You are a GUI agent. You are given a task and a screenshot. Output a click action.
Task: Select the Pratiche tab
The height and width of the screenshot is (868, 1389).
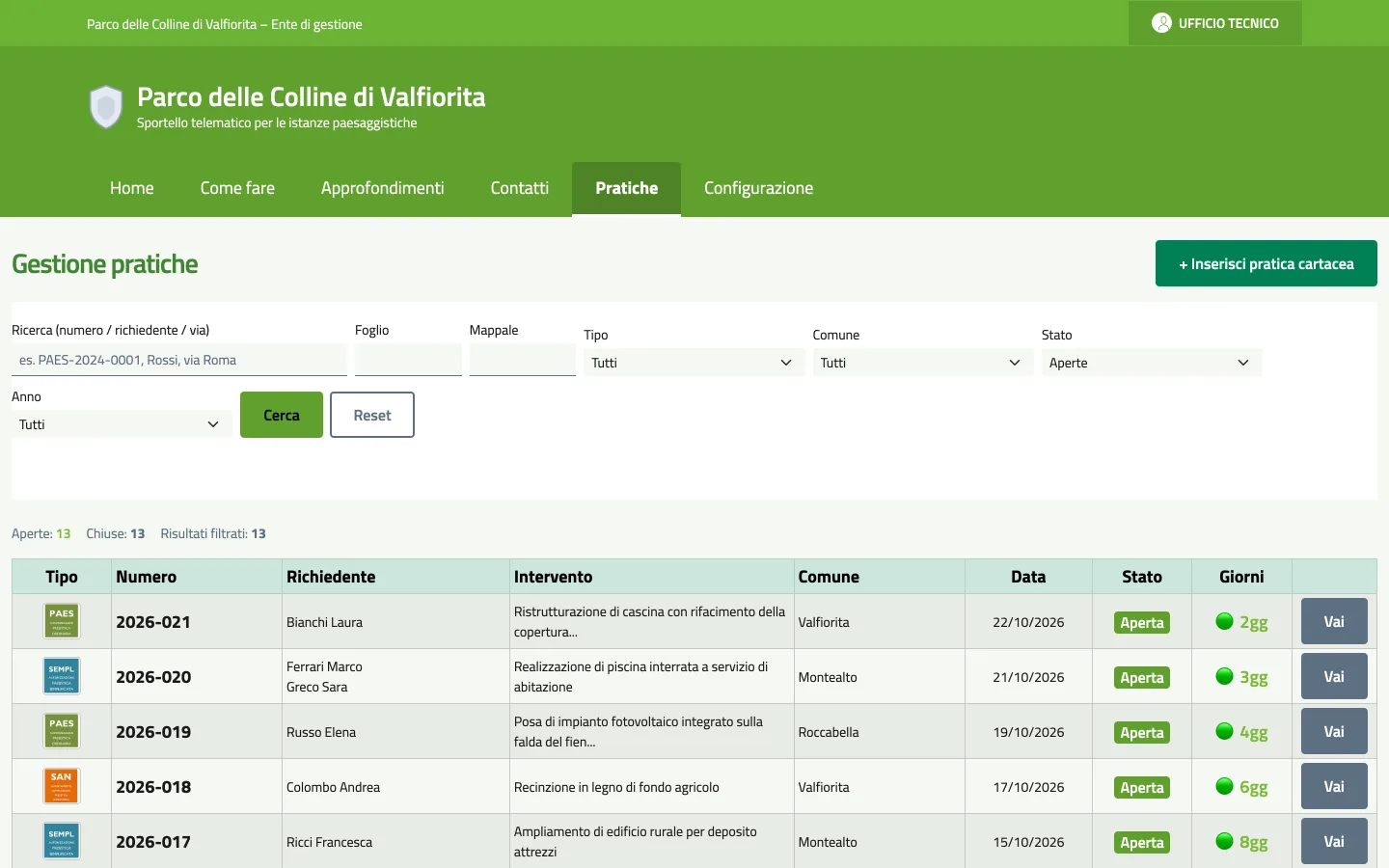(x=627, y=188)
